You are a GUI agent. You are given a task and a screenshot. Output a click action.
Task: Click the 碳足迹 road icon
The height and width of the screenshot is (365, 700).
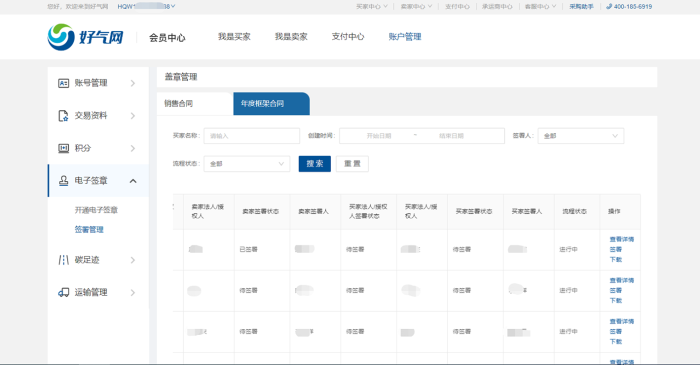(x=63, y=260)
